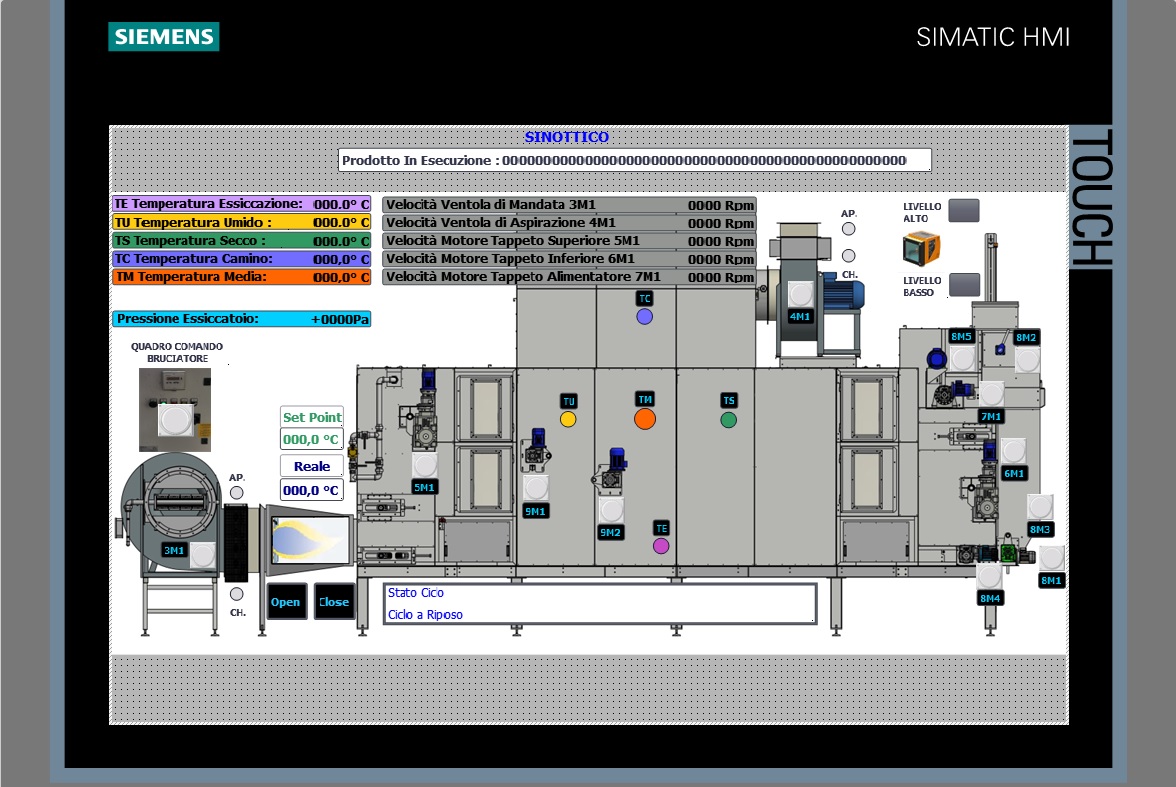Click the 7M1 motor label

(x=992, y=416)
